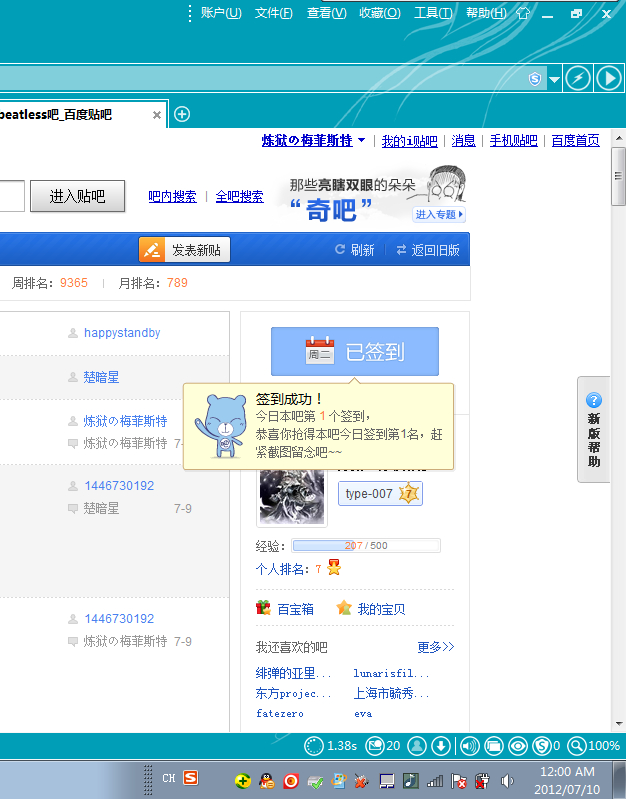This screenshot has height=799, width=626.
Task: Open the 东方projec... bar link
Action: click(x=293, y=694)
